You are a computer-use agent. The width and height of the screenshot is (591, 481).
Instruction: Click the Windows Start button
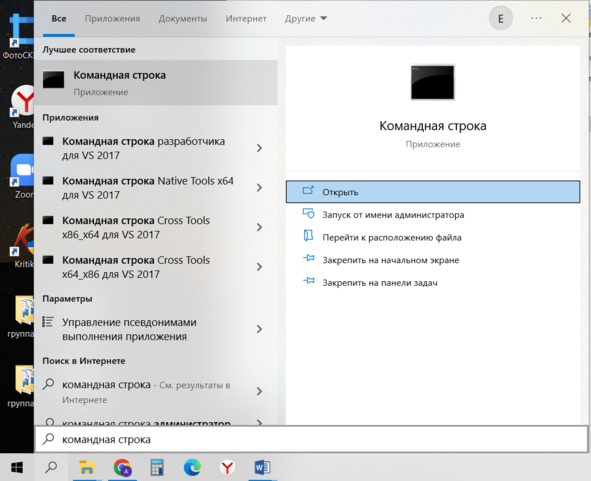[x=17, y=467]
